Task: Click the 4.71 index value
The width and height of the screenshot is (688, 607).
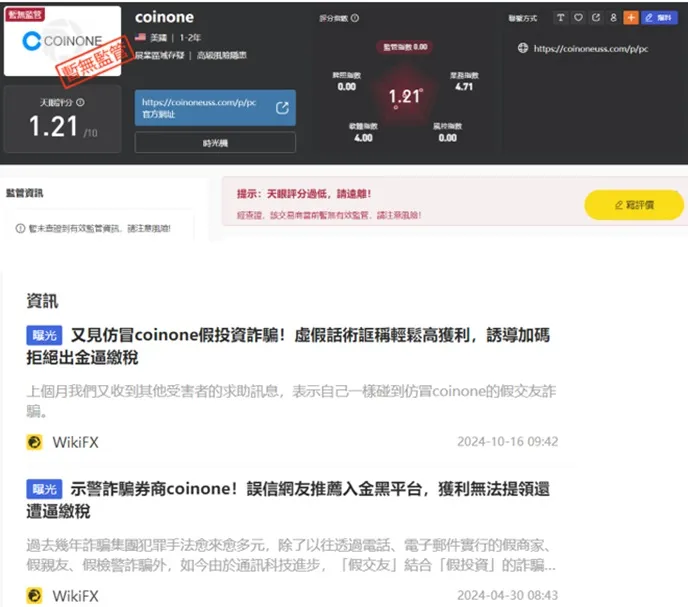Action: (464, 87)
